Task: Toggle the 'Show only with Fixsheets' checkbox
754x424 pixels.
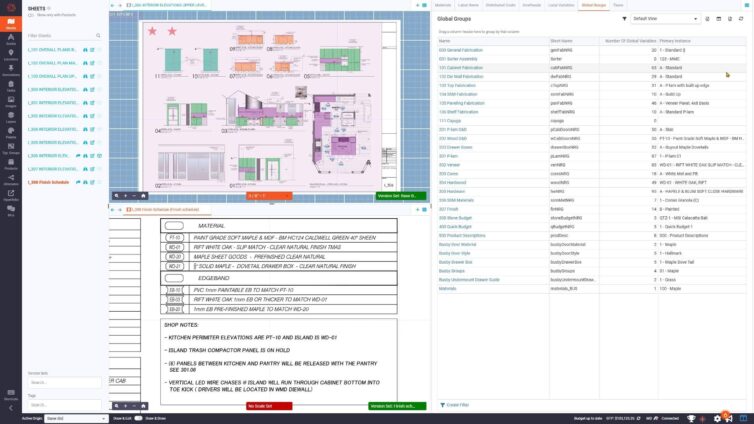Action: point(31,16)
